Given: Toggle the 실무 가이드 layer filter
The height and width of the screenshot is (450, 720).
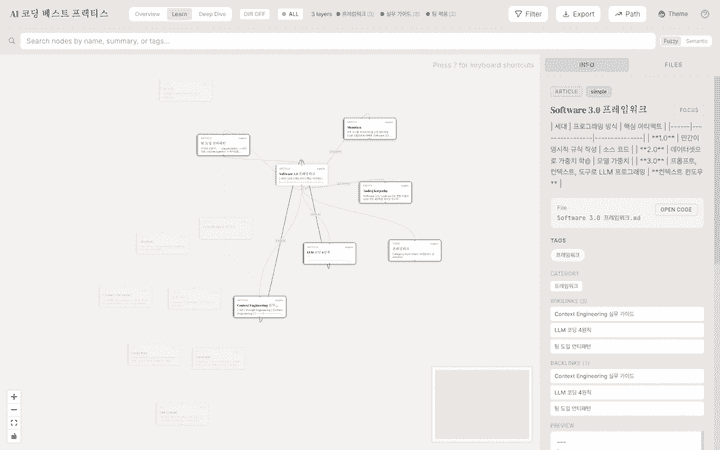Looking at the screenshot, I should pyautogui.click(x=400, y=14).
